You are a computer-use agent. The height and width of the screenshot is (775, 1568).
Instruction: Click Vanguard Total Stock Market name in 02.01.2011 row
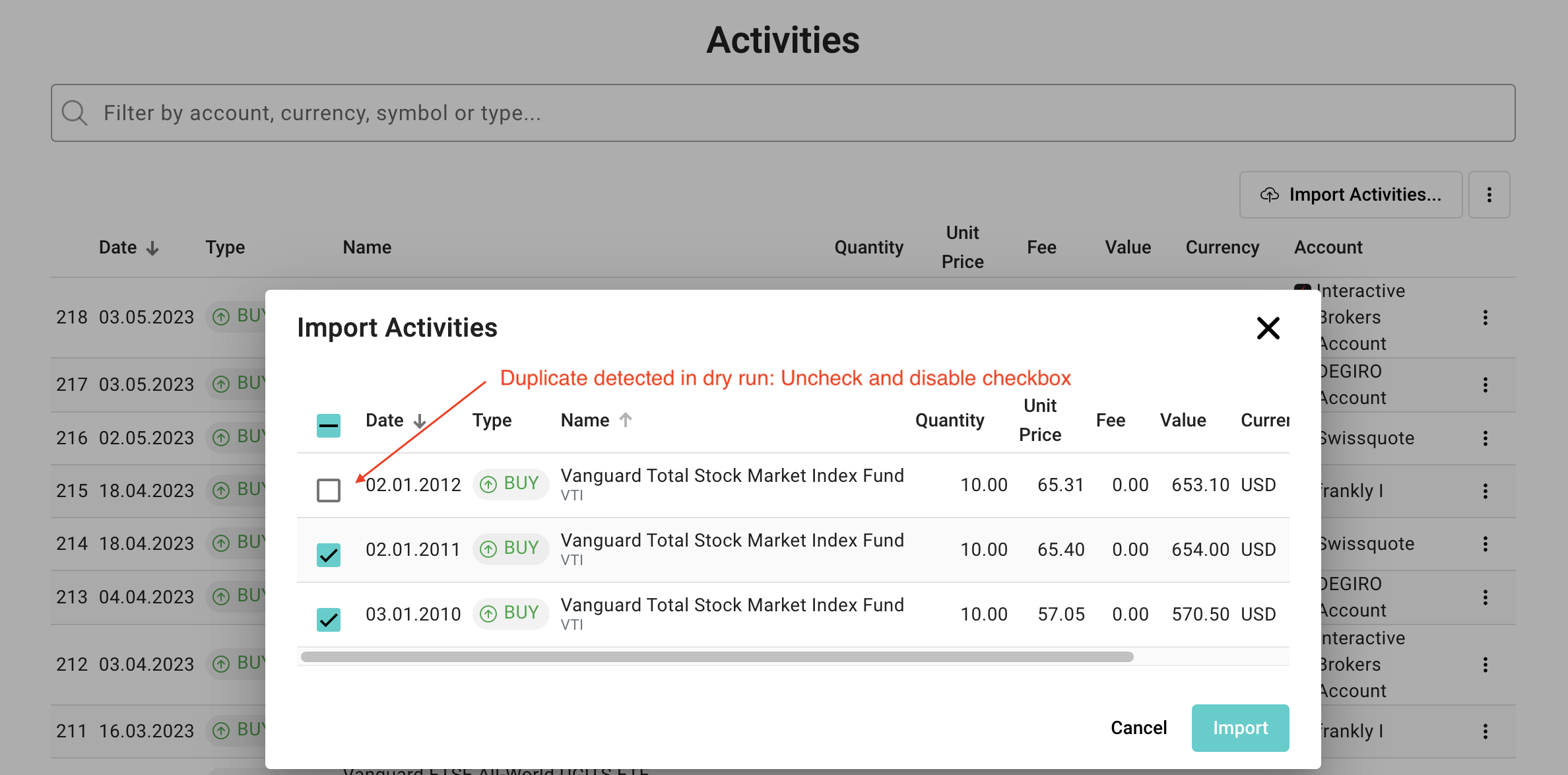732,541
